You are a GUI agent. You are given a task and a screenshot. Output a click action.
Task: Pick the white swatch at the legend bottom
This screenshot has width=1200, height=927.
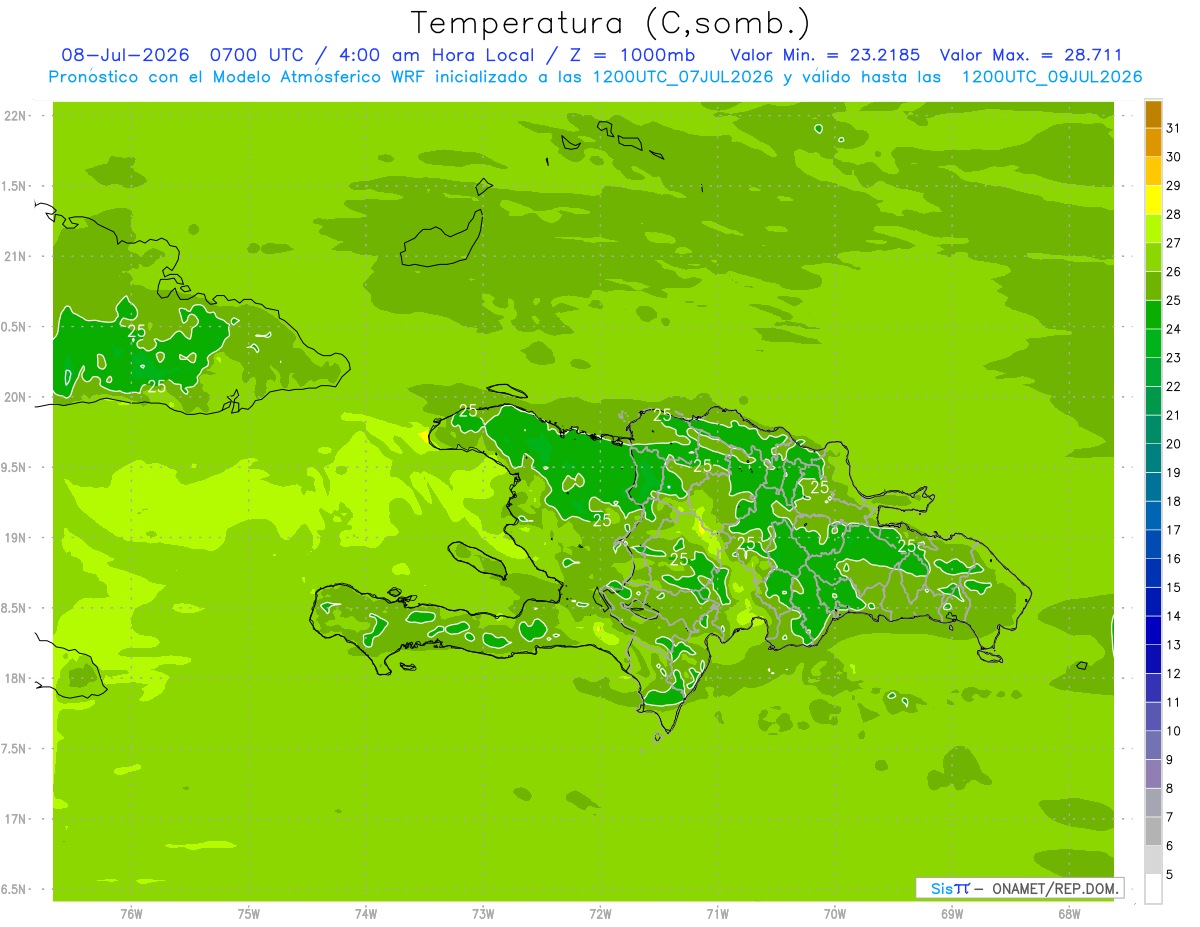(x=1153, y=889)
